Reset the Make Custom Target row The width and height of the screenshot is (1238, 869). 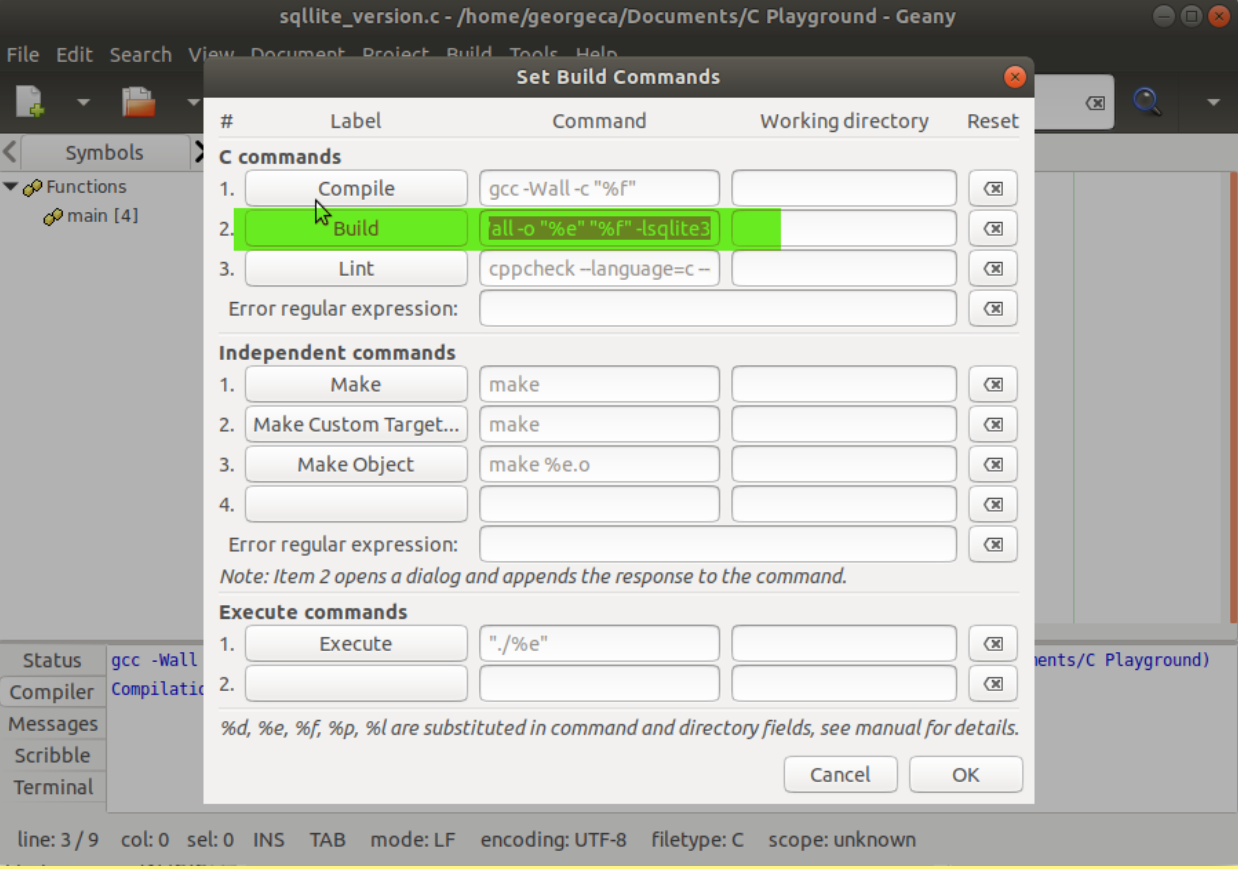tap(993, 424)
